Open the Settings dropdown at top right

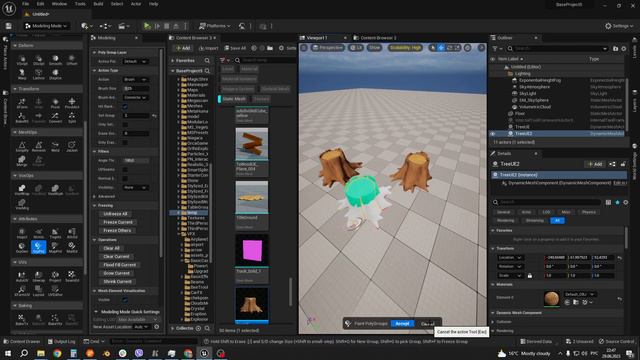619,26
